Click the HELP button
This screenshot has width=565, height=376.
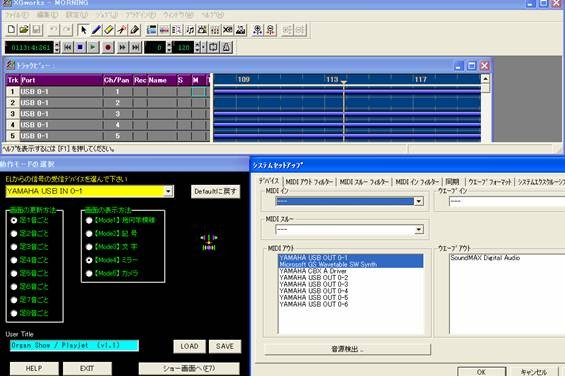point(34,368)
